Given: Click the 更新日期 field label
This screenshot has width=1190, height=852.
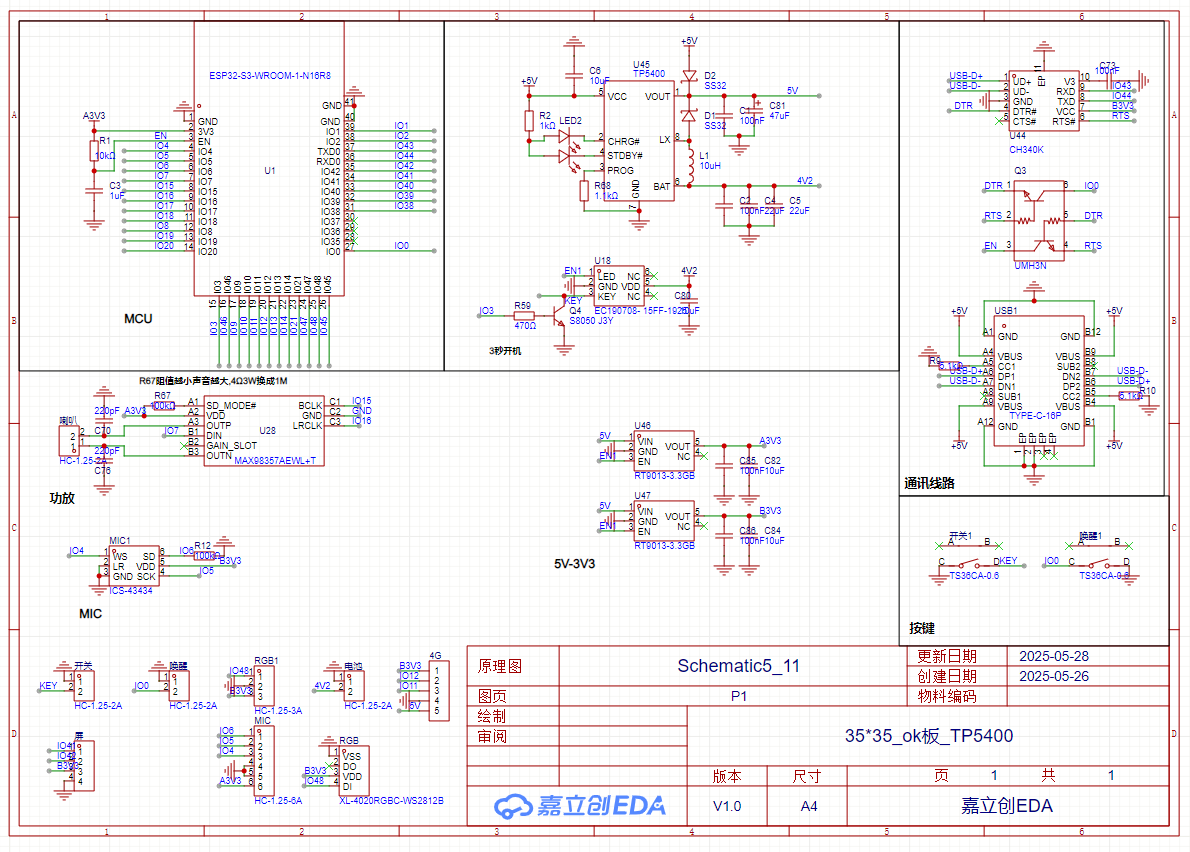Looking at the screenshot, I should click(946, 656).
